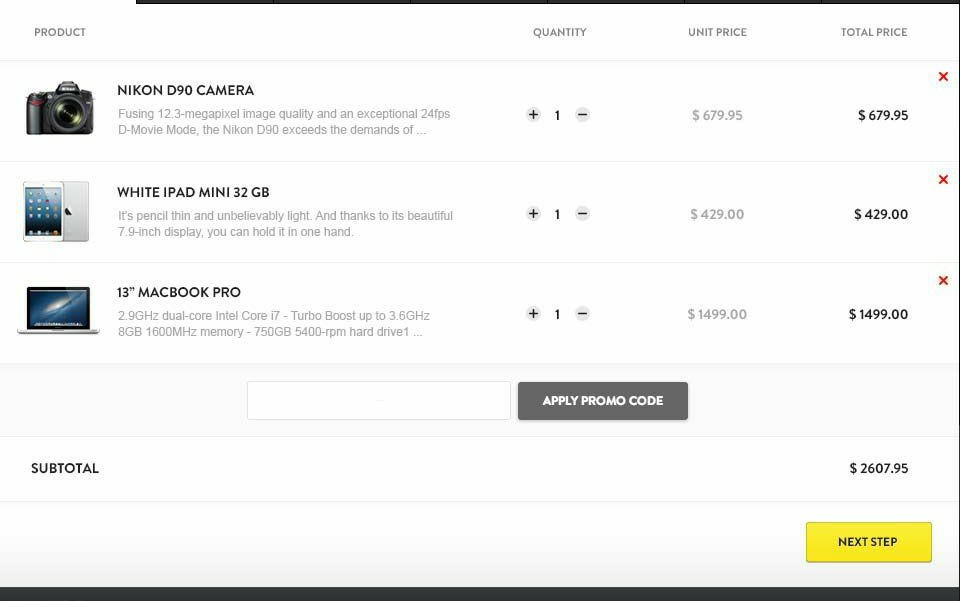Focus the promo code input field

[378, 401]
